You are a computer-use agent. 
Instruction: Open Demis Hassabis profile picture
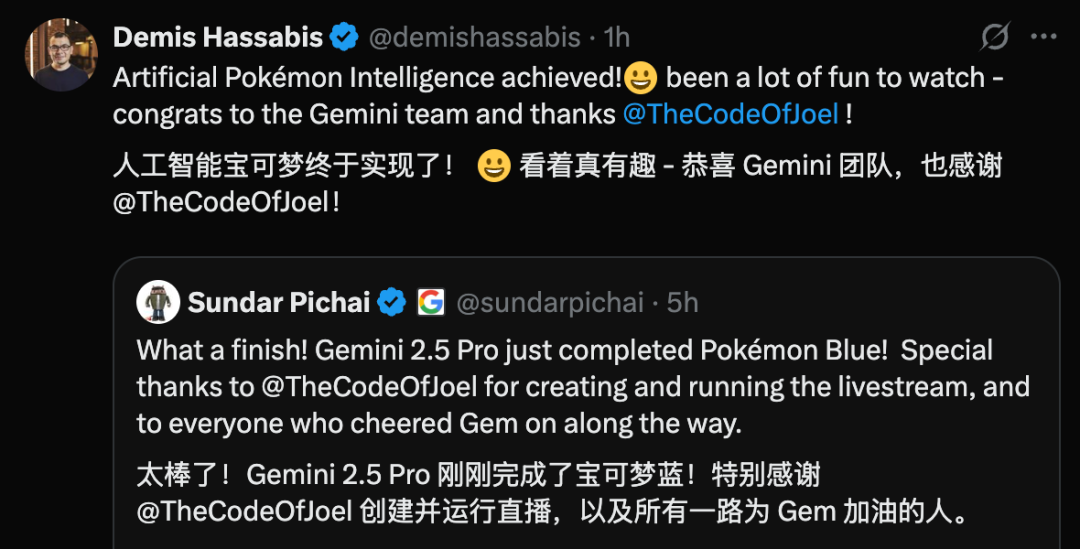(61, 55)
